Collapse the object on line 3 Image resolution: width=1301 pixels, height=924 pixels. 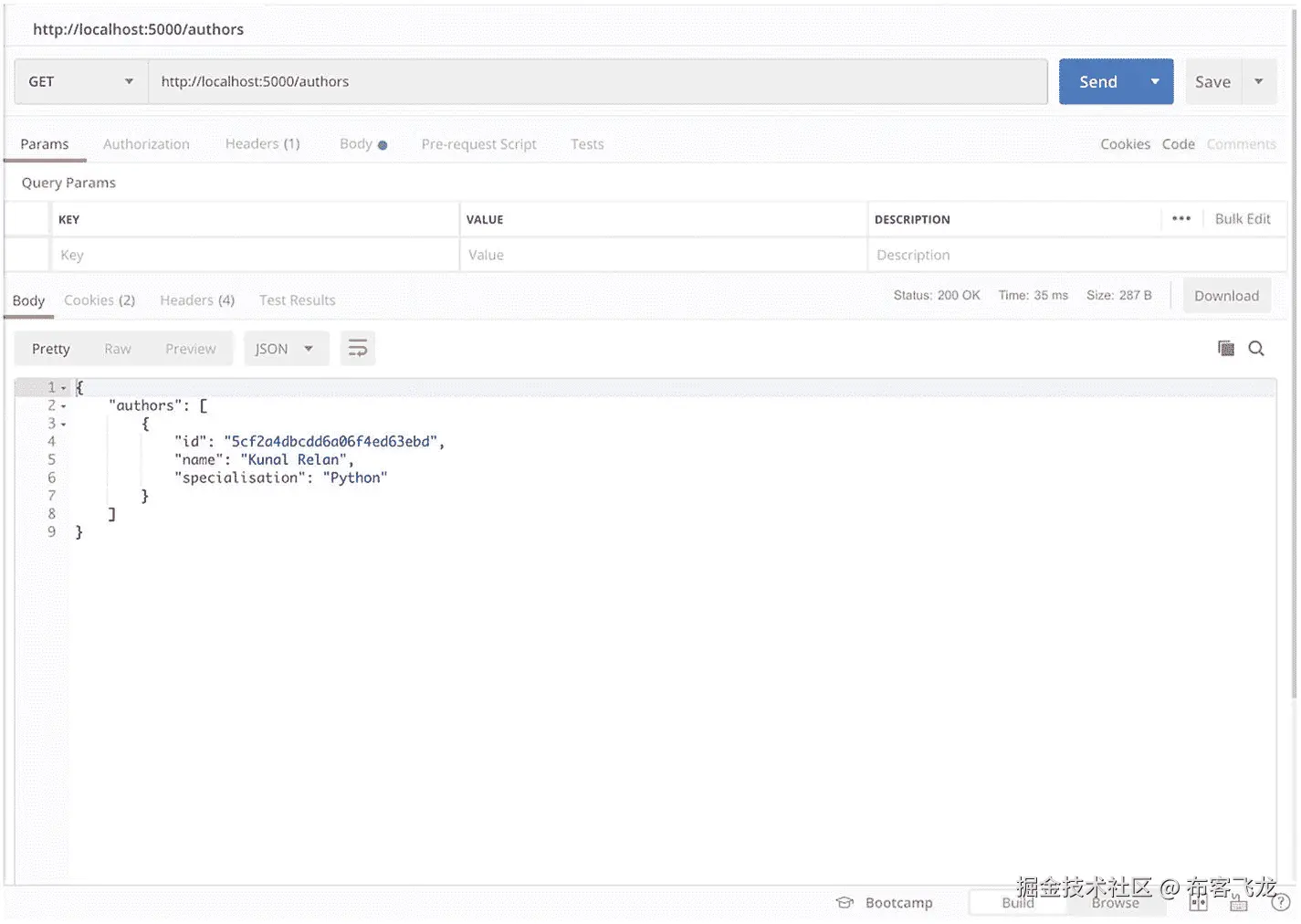63,425
